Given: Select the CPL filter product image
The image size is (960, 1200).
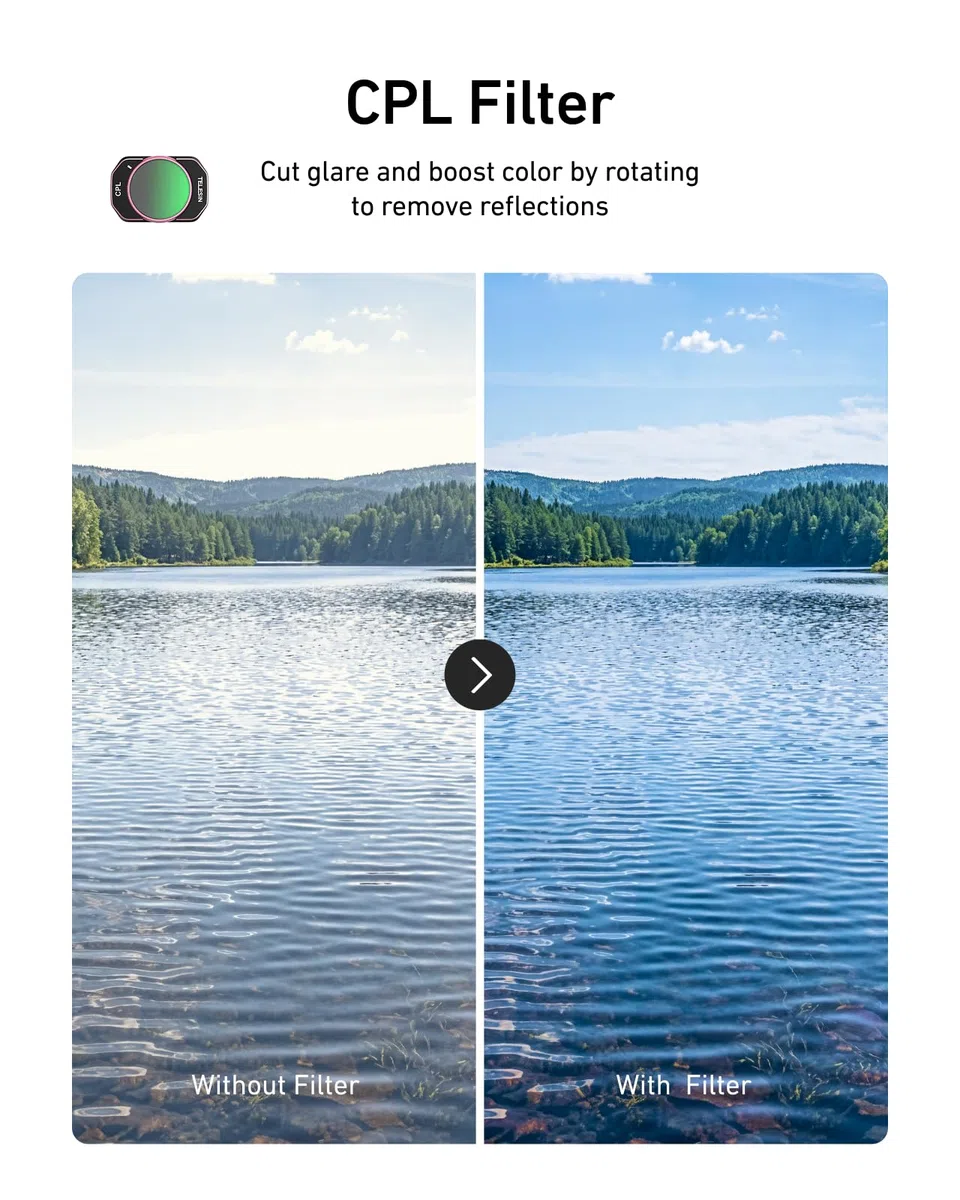Looking at the screenshot, I should point(159,189).
